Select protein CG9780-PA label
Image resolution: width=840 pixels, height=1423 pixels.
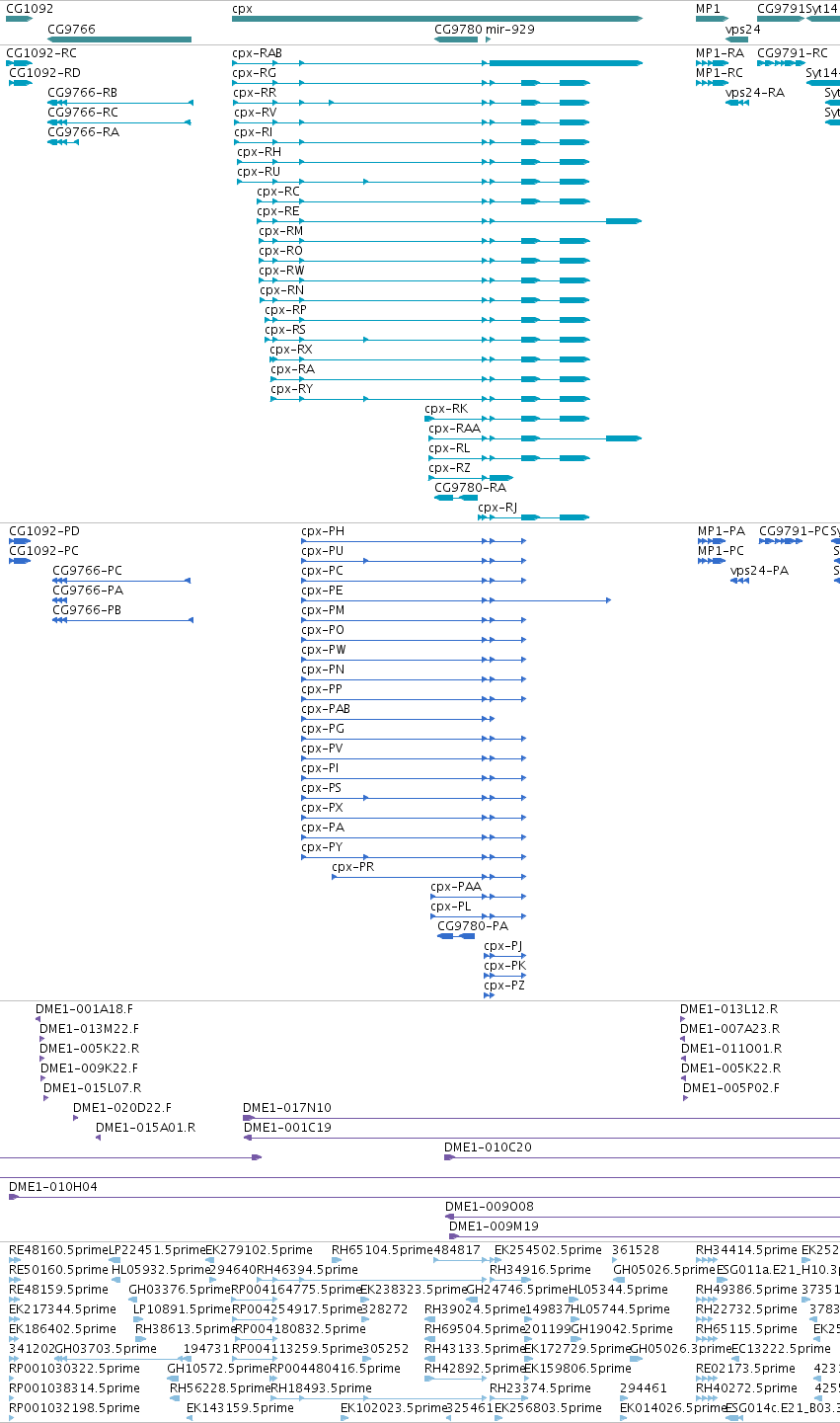pyautogui.click(x=473, y=926)
